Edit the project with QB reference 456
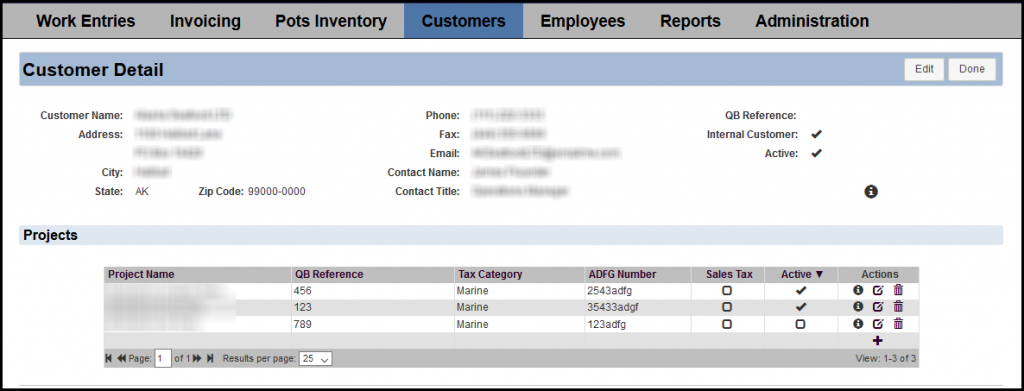This screenshot has width=1024, height=391. point(878,290)
